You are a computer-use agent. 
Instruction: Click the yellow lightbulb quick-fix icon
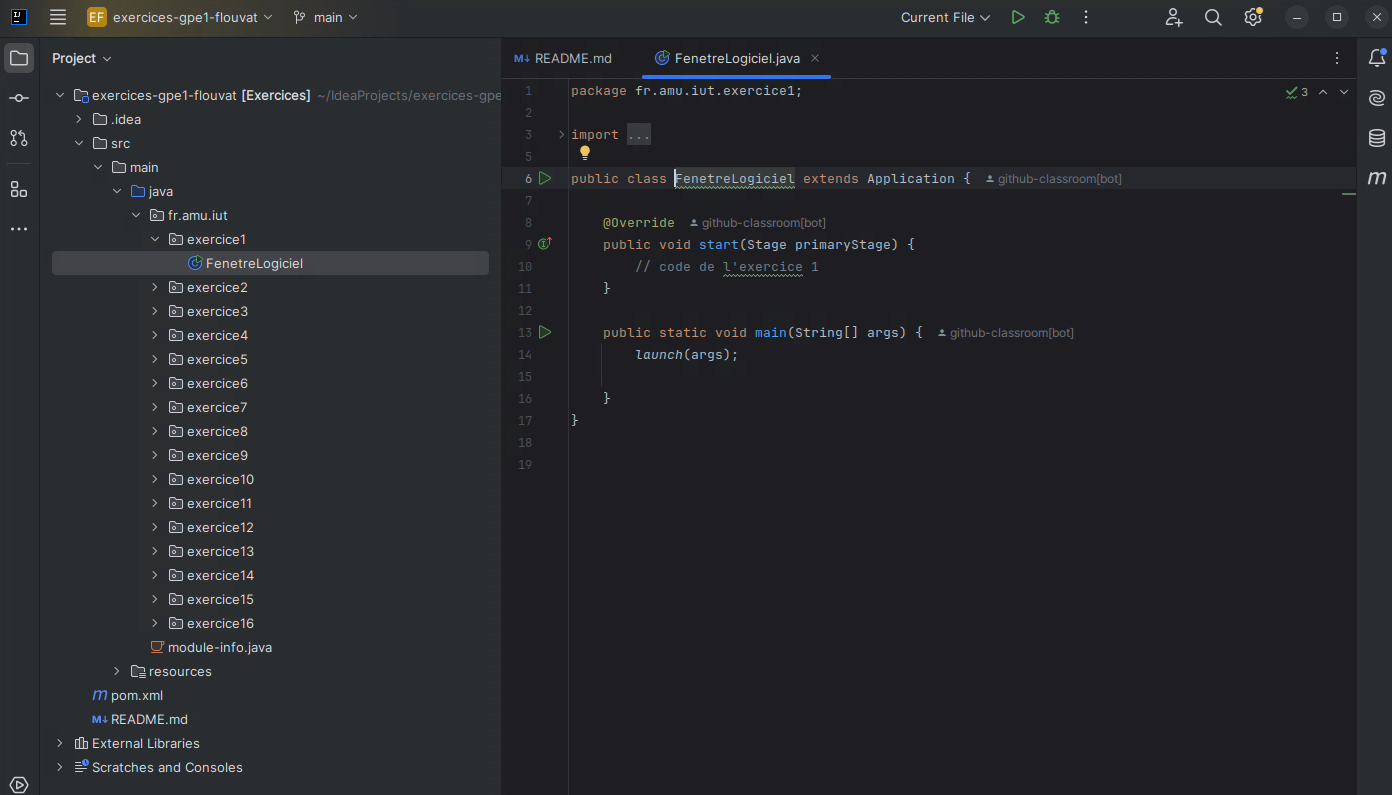[585, 153]
